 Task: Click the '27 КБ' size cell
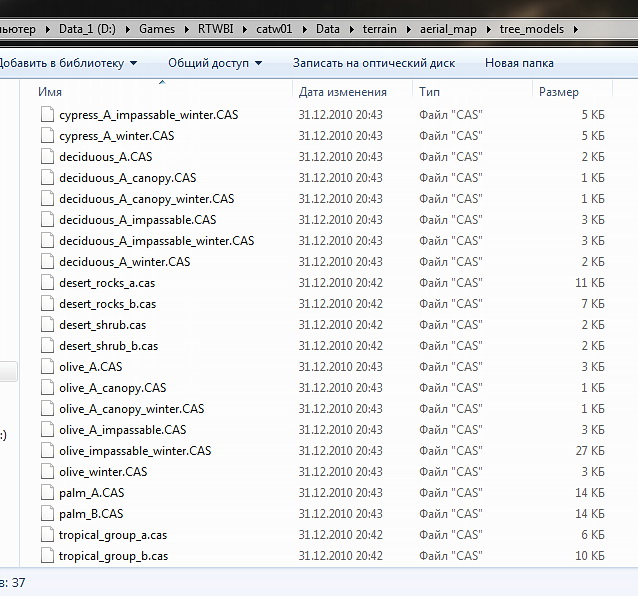tap(590, 451)
